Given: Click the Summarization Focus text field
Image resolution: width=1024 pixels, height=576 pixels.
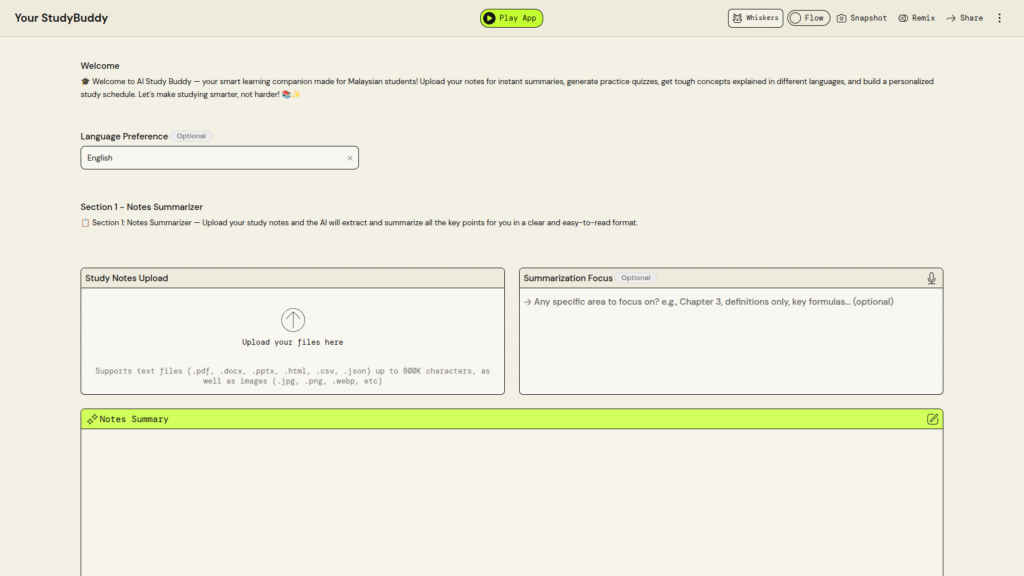Looking at the screenshot, I should click(x=730, y=340).
